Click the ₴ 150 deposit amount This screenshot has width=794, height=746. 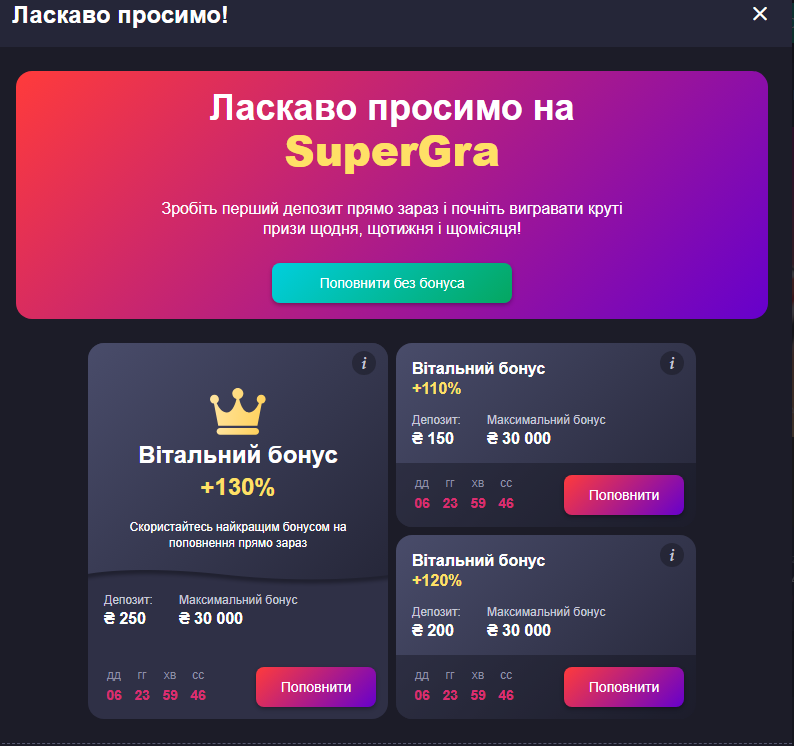click(x=432, y=438)
